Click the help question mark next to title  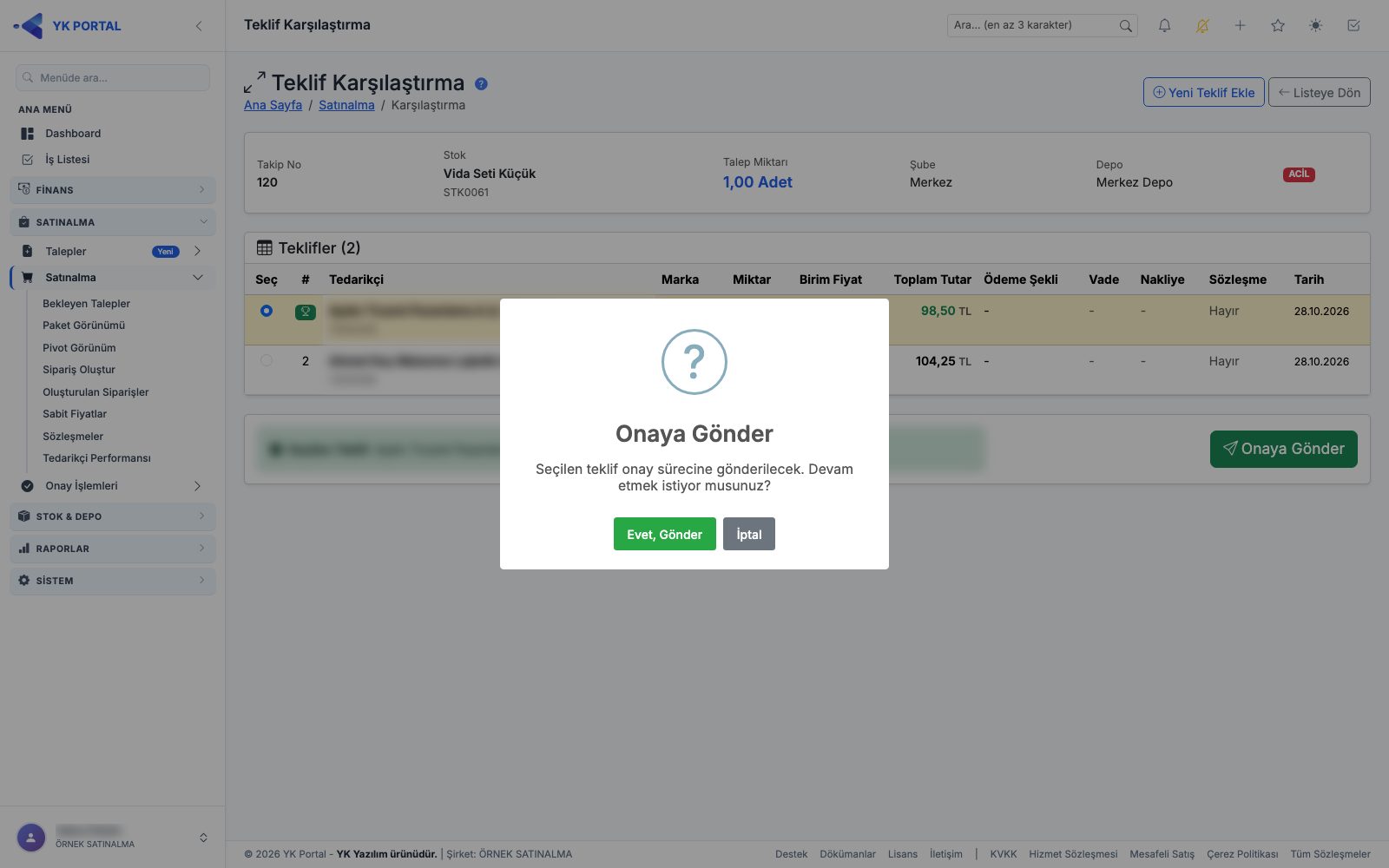pos(481,84)
